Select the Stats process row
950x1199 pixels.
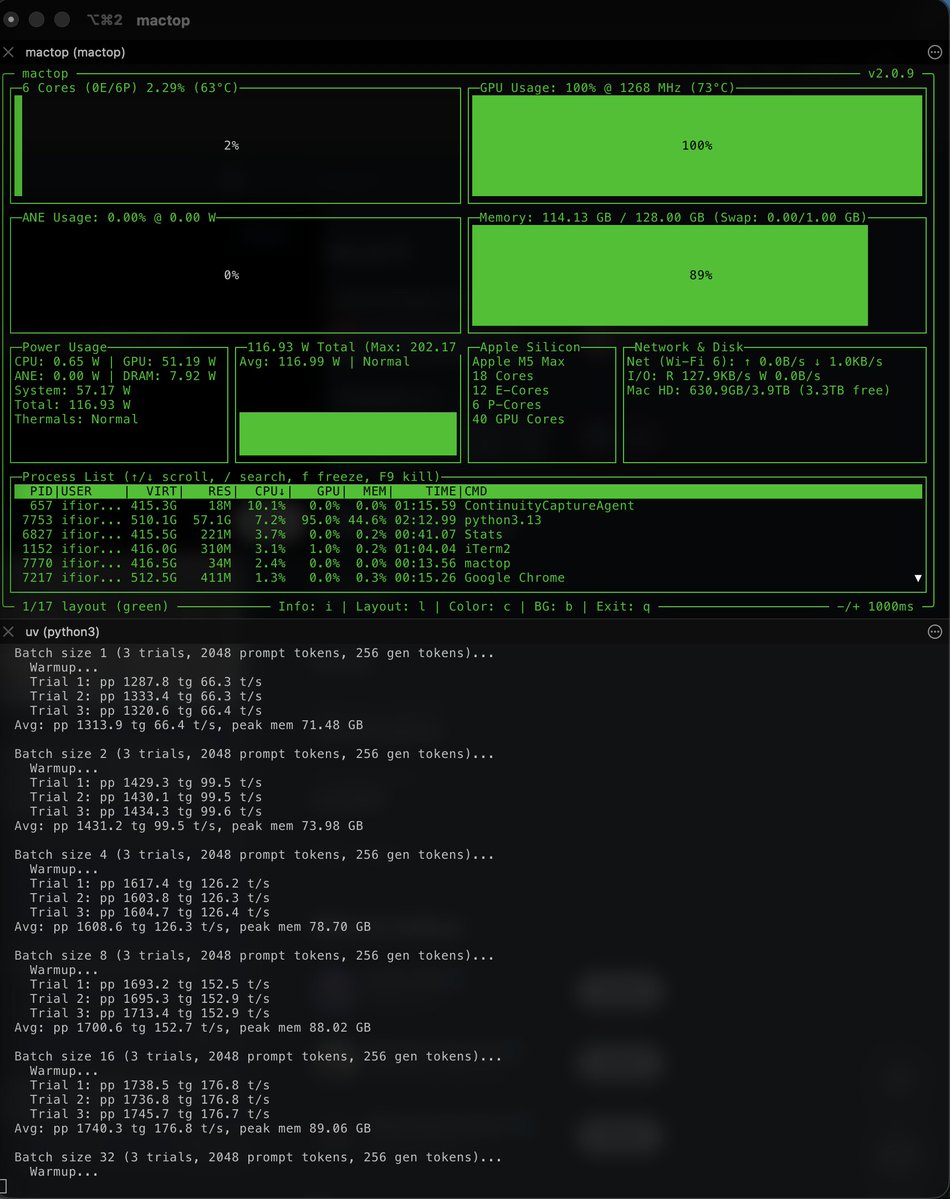[x=467, y=535]
